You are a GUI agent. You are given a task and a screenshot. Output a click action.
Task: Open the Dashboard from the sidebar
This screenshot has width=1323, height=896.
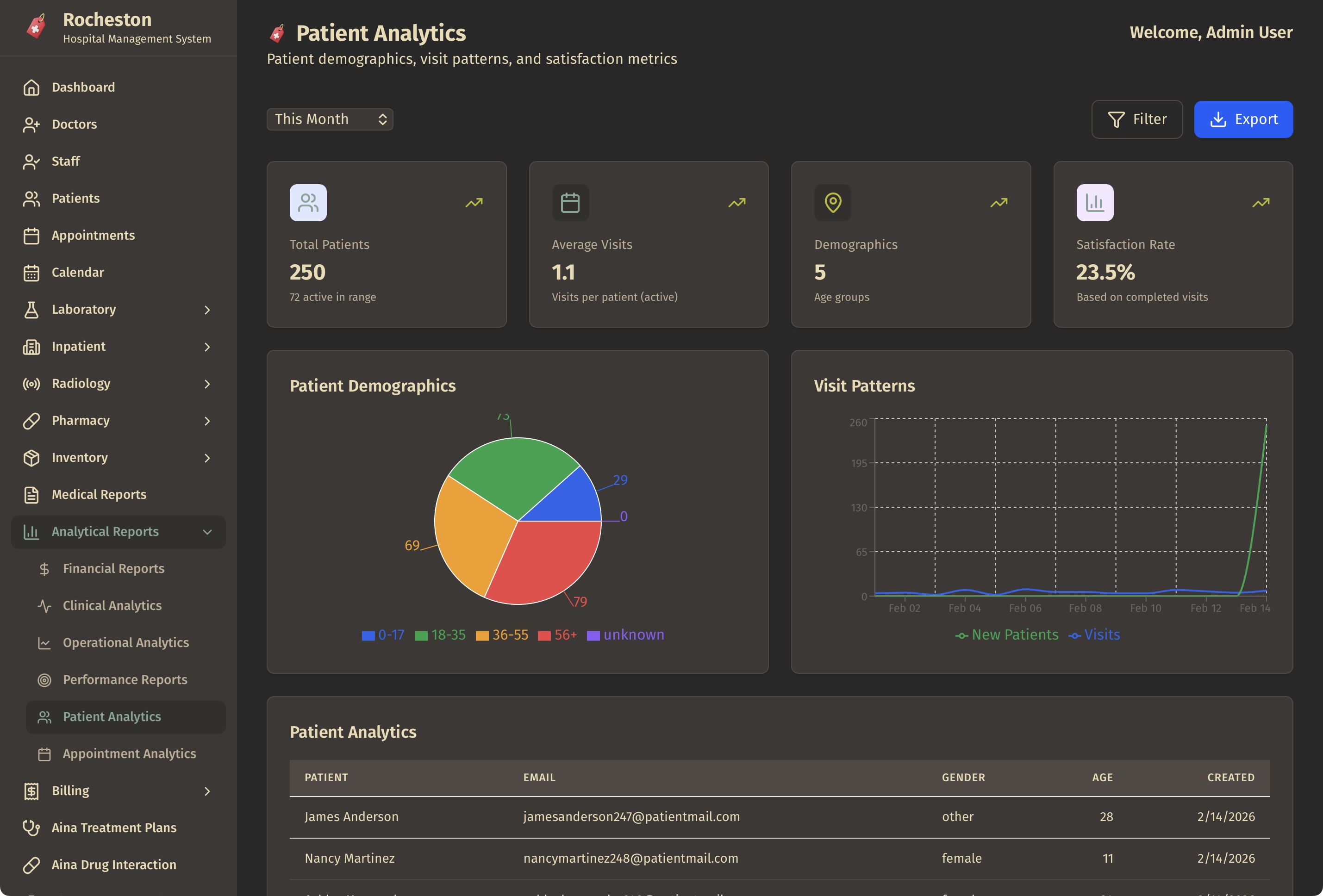pyautogui.click(x=83, y=87)
